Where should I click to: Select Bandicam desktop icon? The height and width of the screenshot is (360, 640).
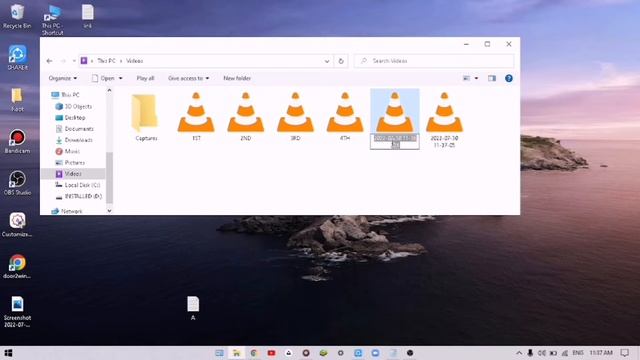coord(17,141)
